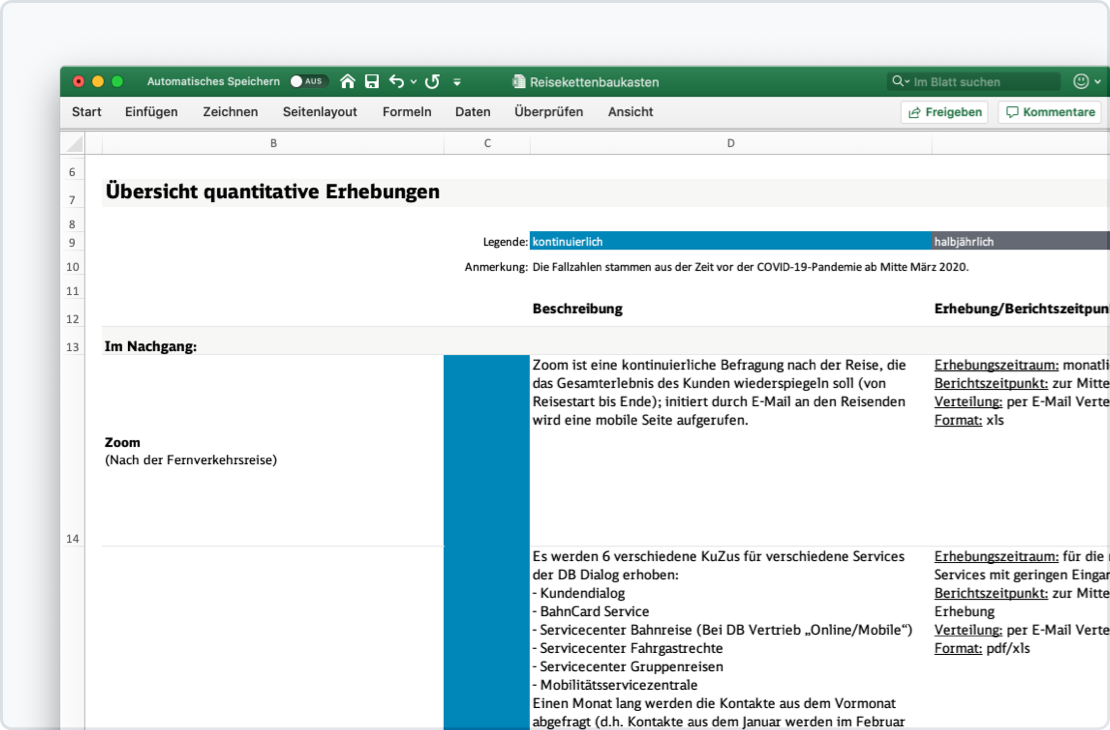Undo the last action

397,82
